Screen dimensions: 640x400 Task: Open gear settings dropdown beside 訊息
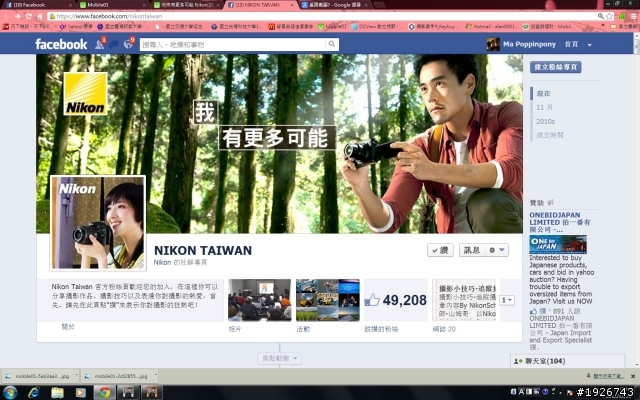pyautogui.click(x=497, y=250)
